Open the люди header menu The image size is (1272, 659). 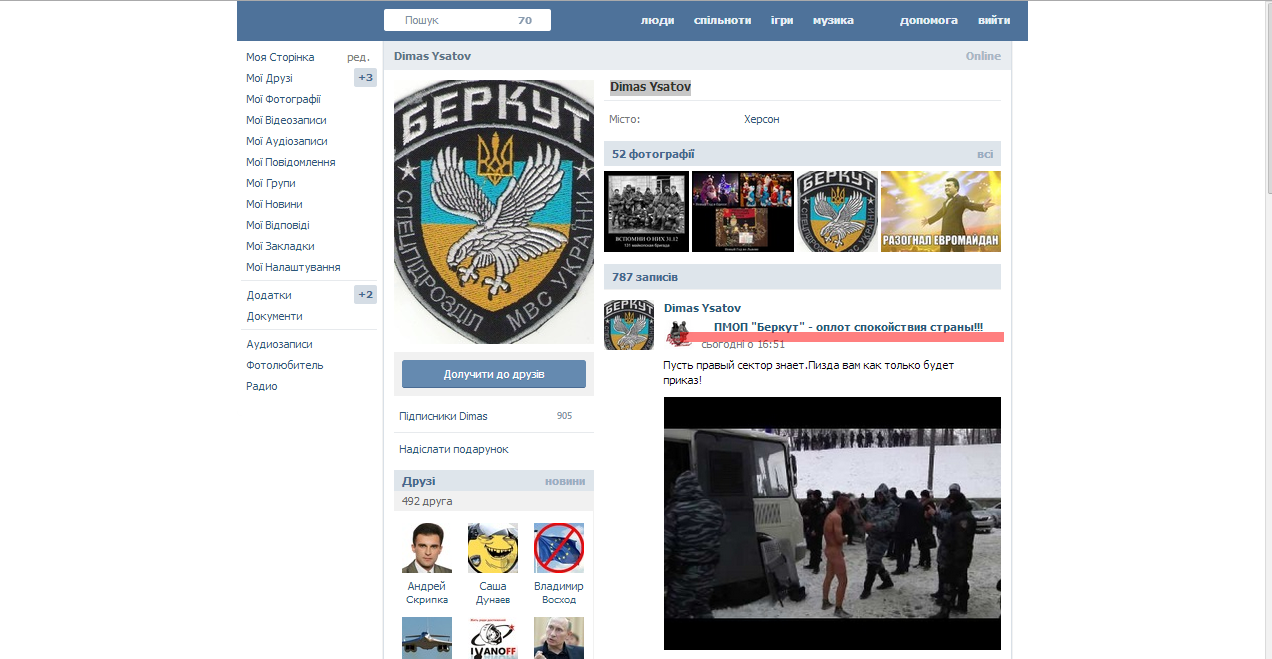pos(657,20)
